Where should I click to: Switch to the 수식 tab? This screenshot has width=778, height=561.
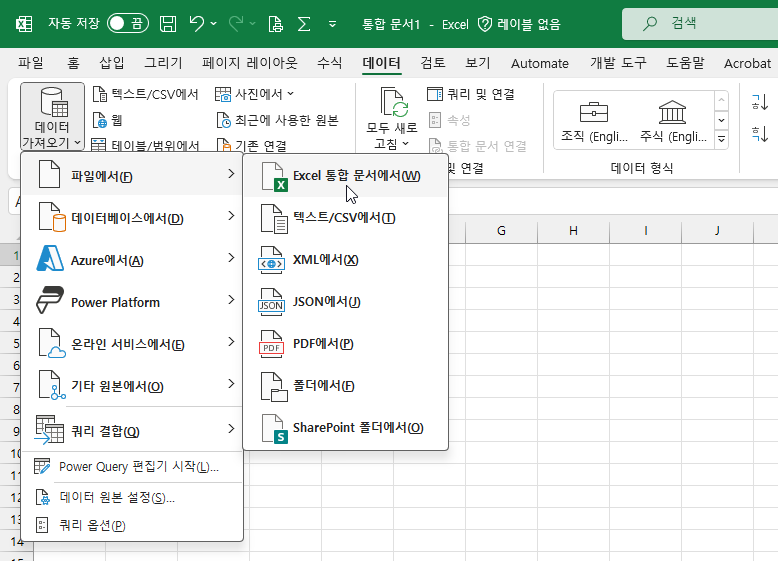click(x=329, y=63)
